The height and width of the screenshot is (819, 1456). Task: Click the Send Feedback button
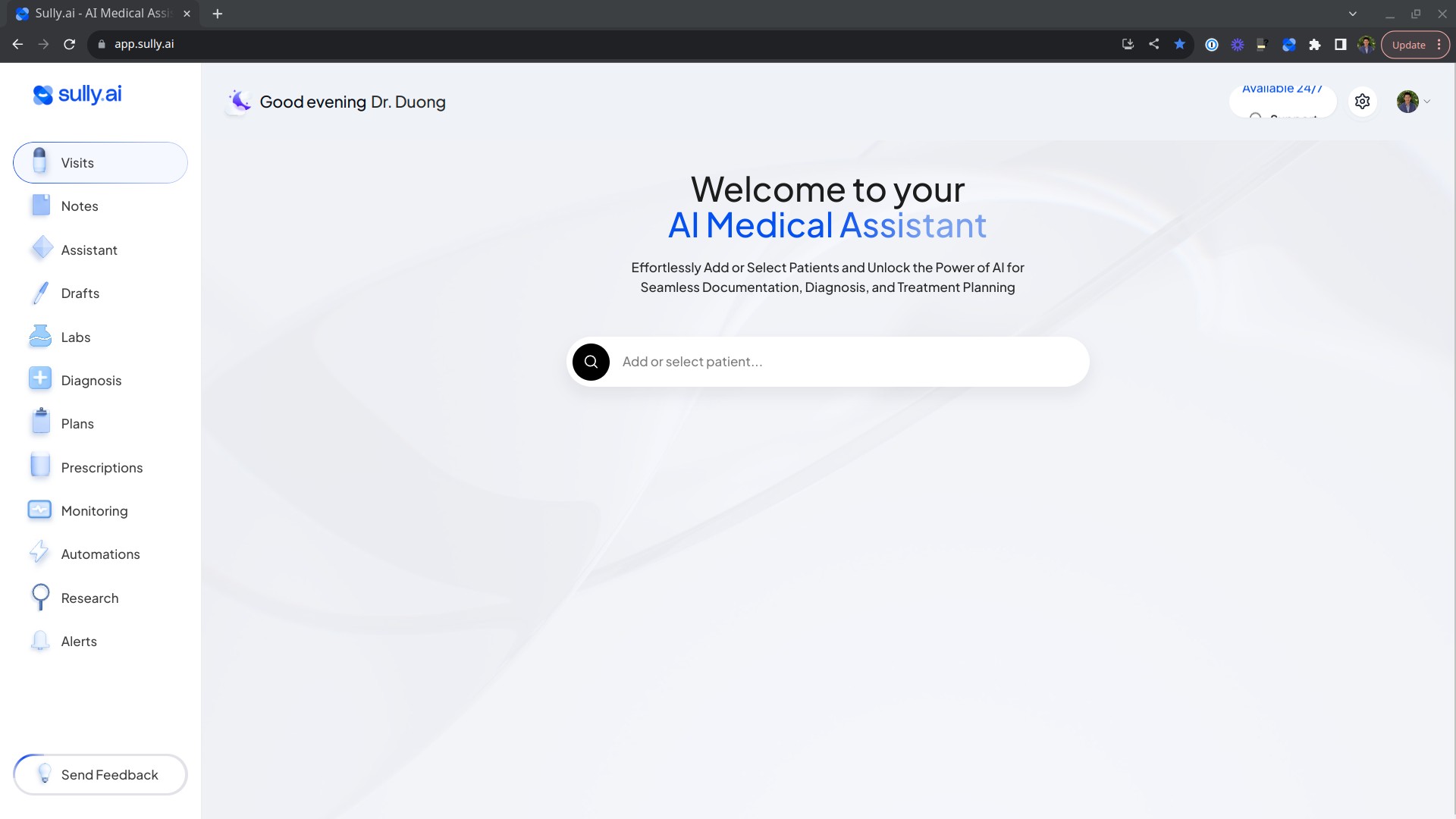tap(100, 774)
